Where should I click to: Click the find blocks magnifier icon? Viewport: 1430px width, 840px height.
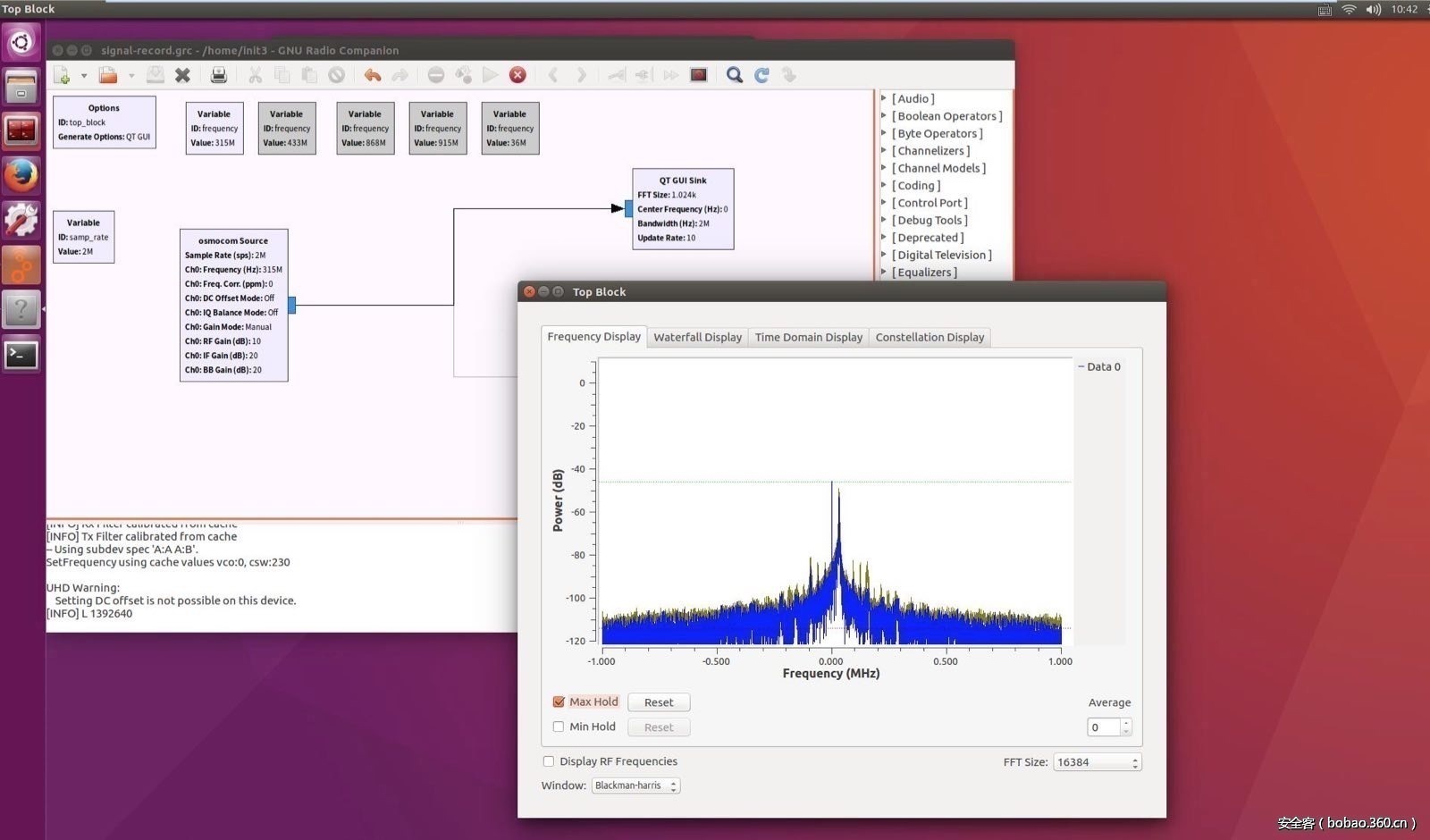pos(734,75)
